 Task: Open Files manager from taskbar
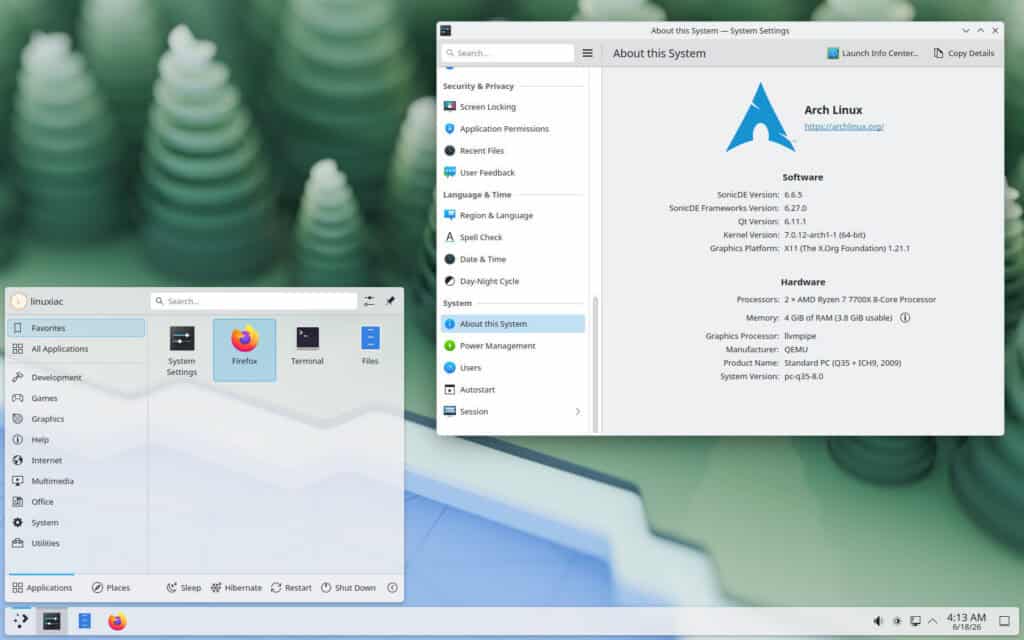[84, 621]
